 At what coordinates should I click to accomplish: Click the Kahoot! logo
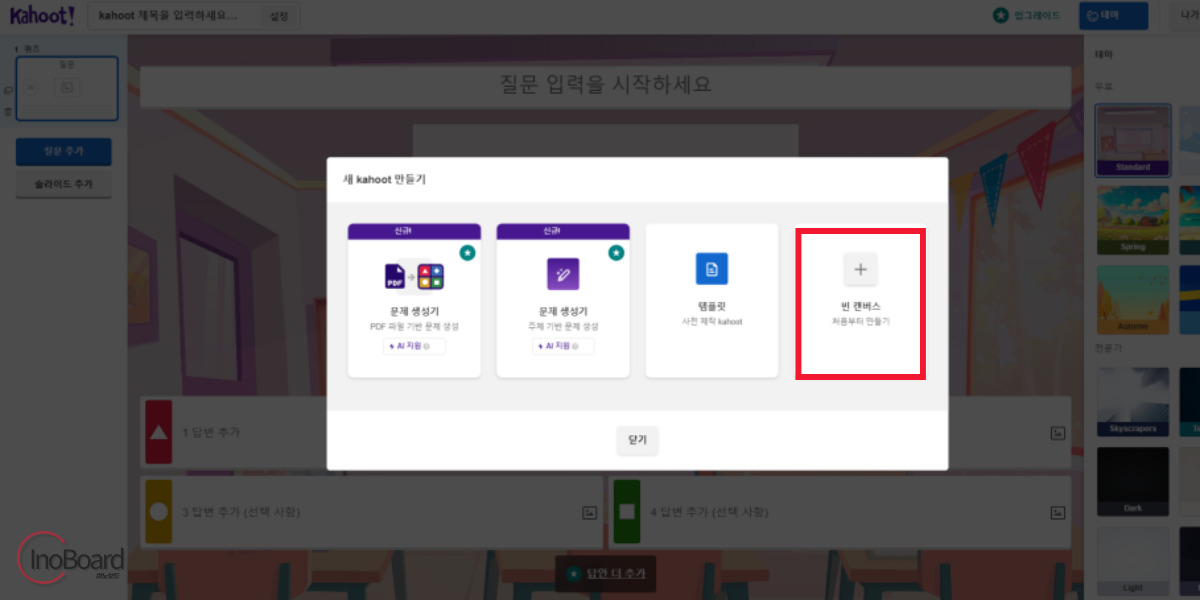pyautogui.click(x=42, y=15)
